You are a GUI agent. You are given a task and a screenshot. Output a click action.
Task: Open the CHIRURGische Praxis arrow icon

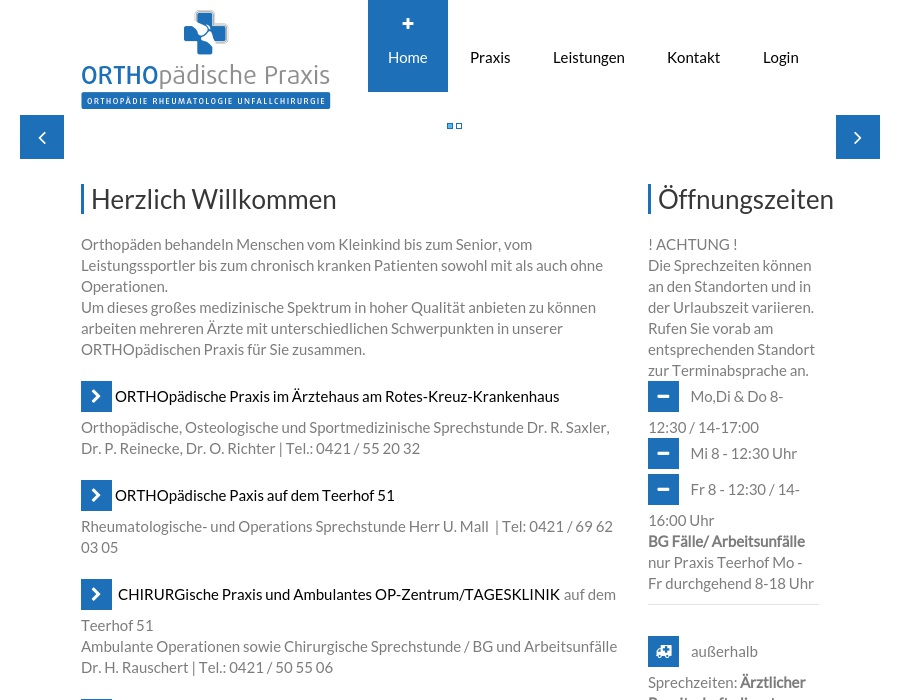point(96,594)
